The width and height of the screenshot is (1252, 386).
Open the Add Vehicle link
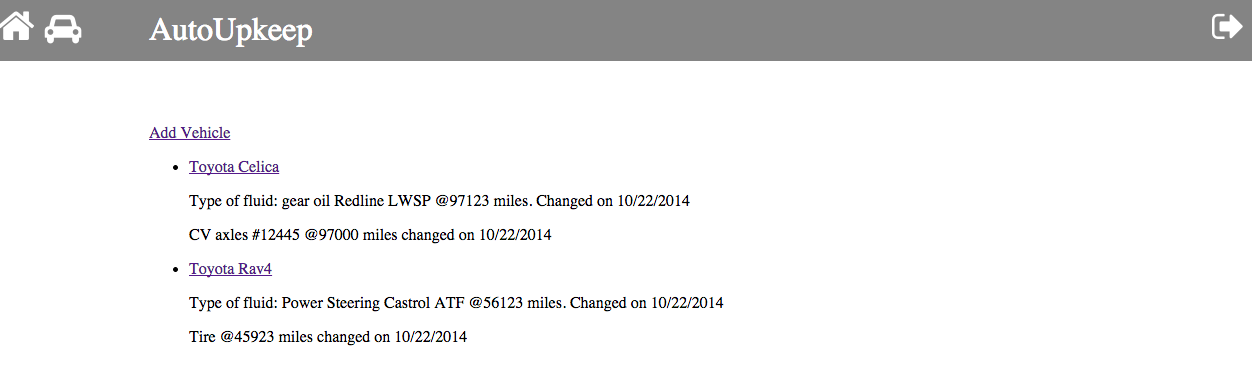coord(190,132)
